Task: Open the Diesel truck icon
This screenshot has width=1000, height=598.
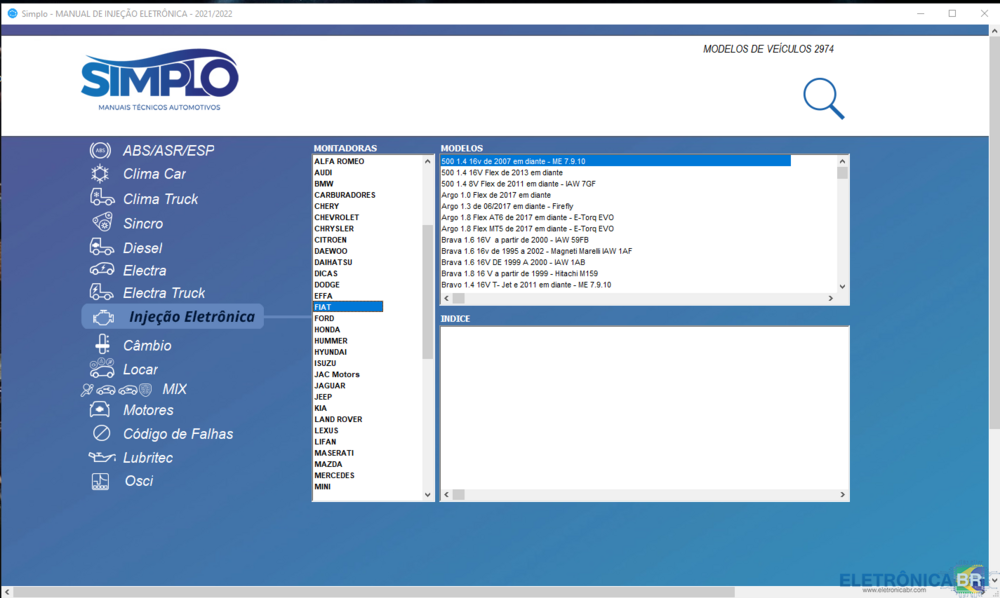Action: coord(101,247)
